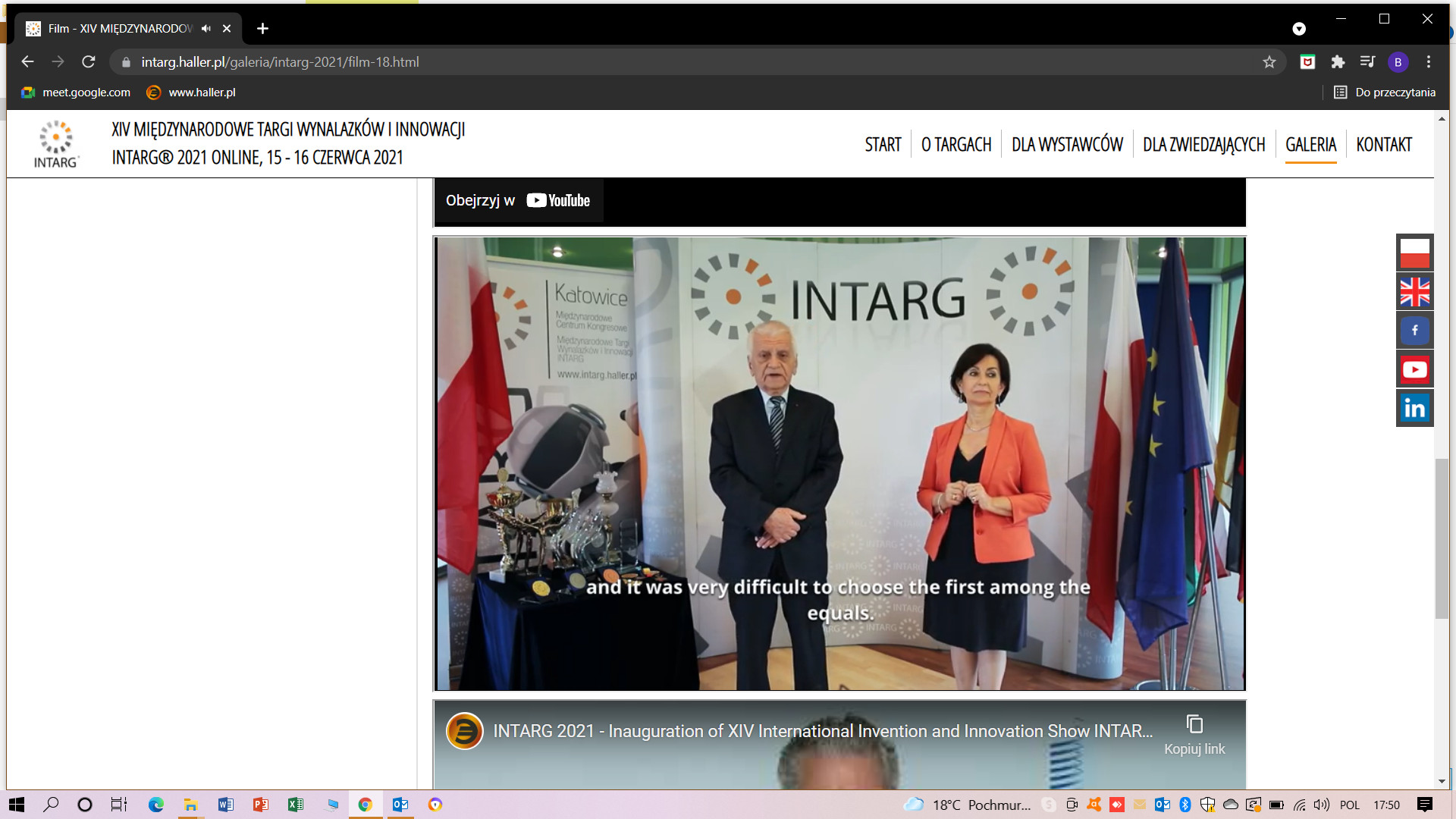Screen dimensions: 1456x819
Task: Click scrollbar down arrow
Action: (1442, 782)
